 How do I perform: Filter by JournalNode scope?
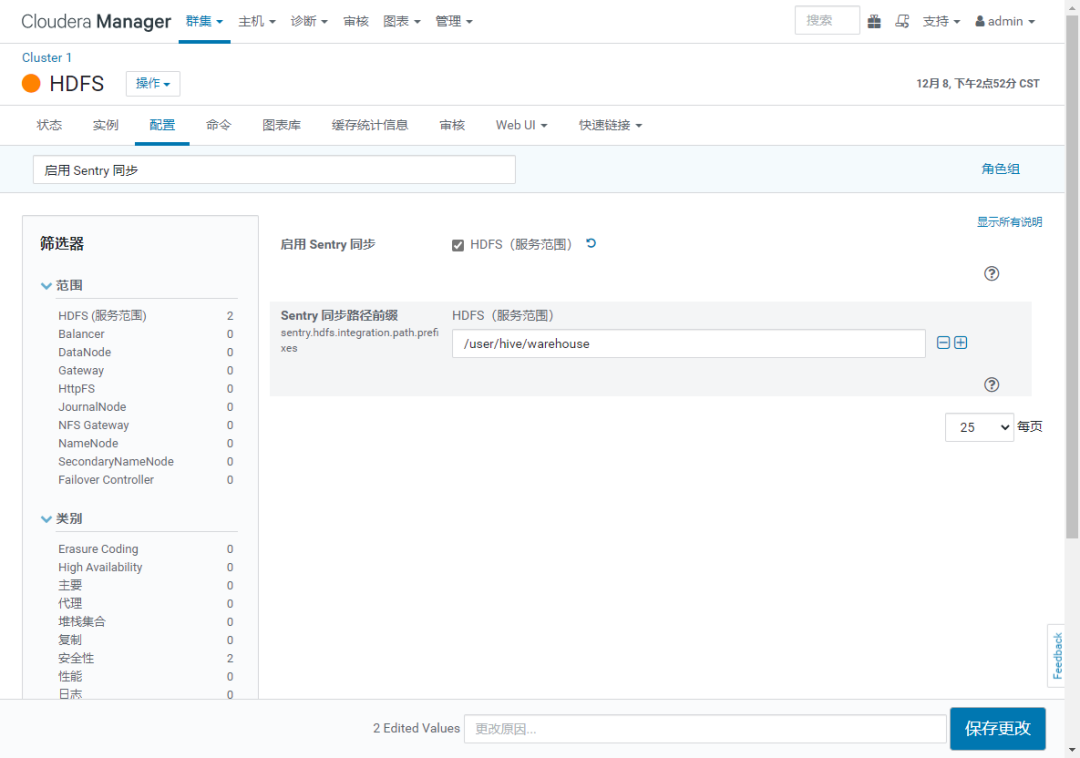(x=145, y=407)
